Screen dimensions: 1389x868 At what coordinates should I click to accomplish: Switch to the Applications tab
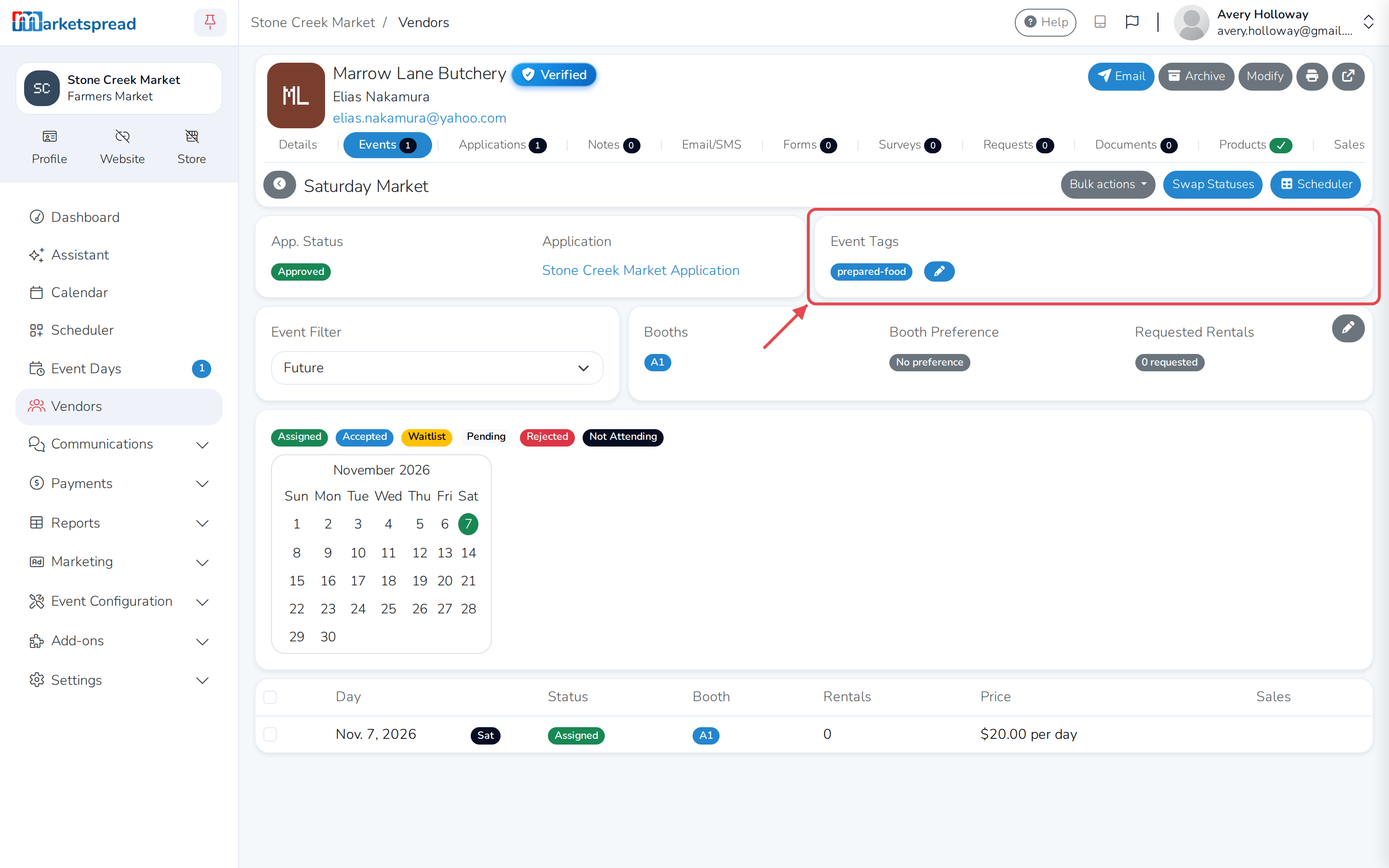[x=502, y=145]
